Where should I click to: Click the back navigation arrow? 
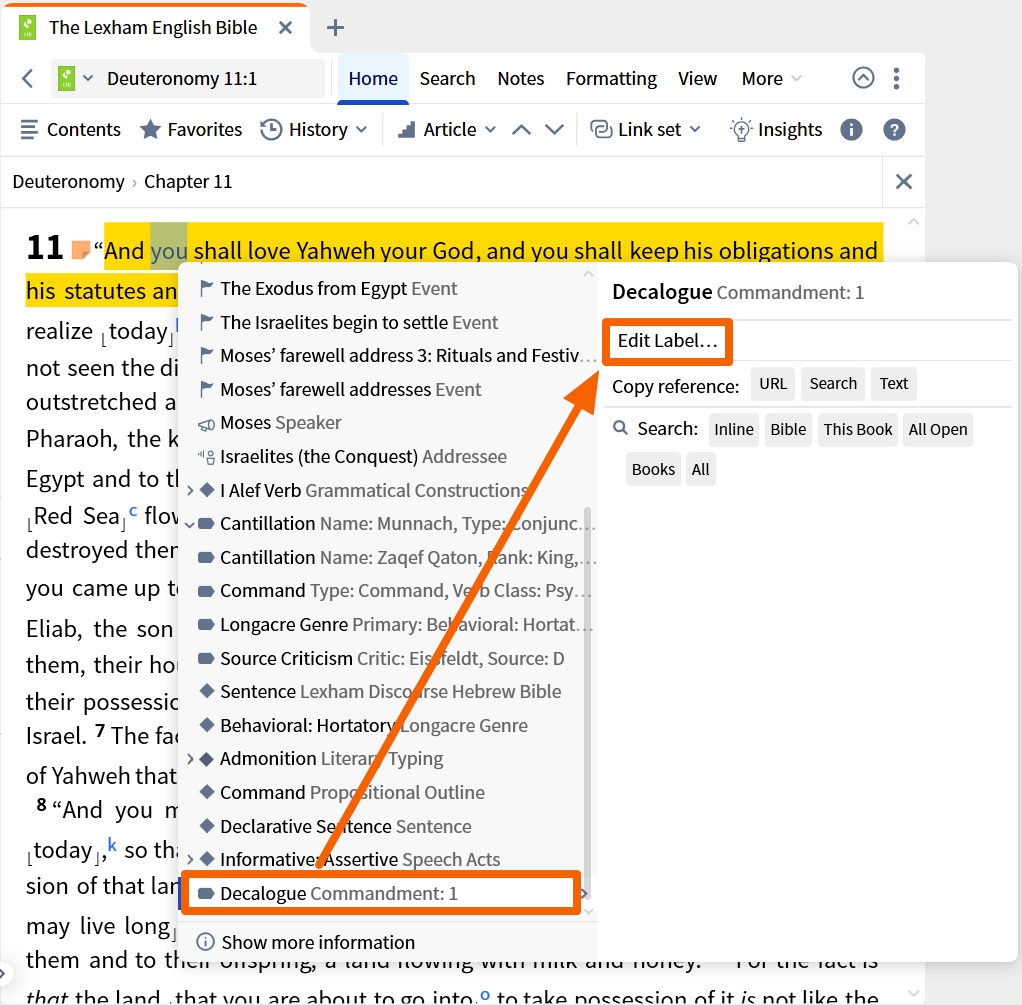coord(27,79)
